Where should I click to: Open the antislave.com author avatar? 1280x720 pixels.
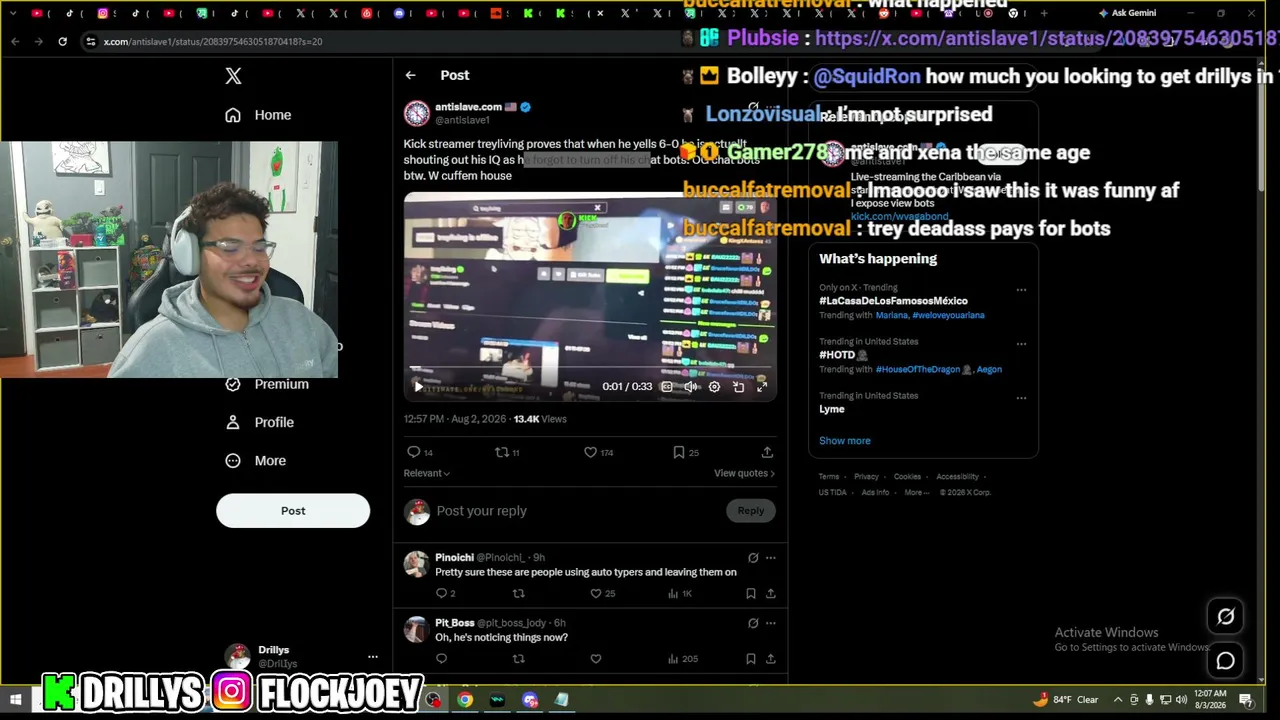417,113
